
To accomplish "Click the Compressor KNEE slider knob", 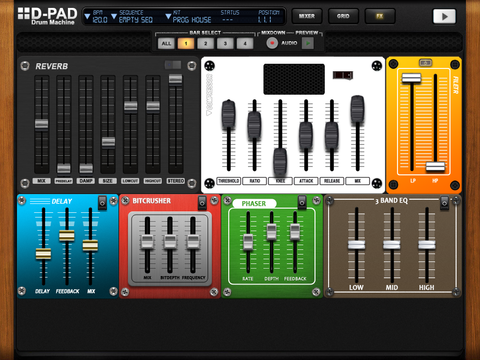I will [x=280, y=161].
